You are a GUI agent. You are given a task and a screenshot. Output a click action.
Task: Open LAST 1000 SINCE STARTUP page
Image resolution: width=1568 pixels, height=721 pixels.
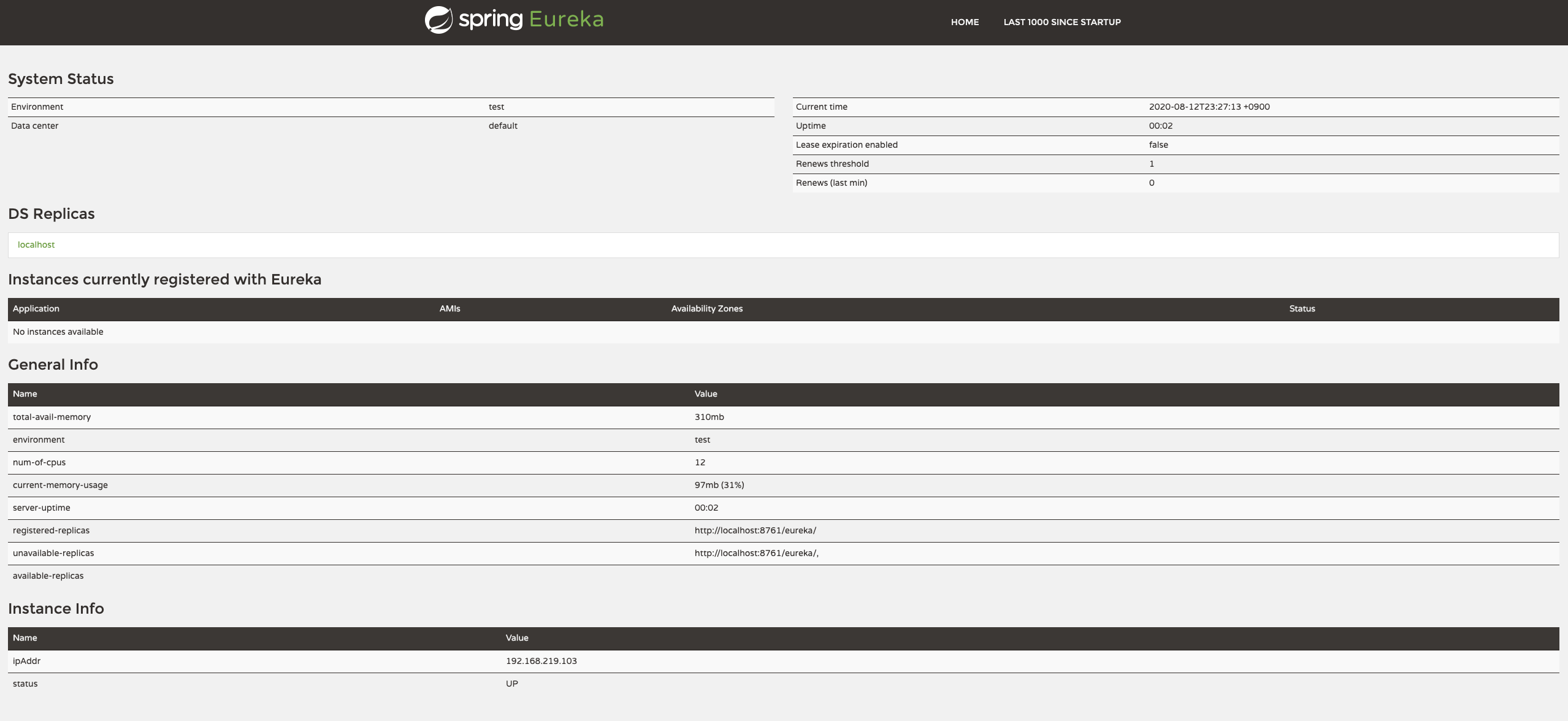[x=1061, y=22]
